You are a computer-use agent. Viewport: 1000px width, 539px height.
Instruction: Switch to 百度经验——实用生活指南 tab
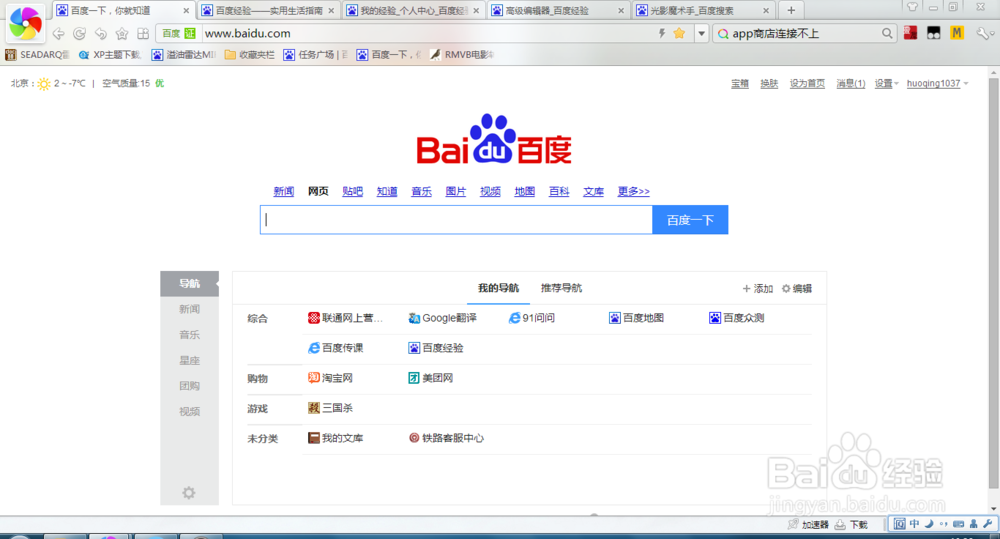click(x=268, y=10)
